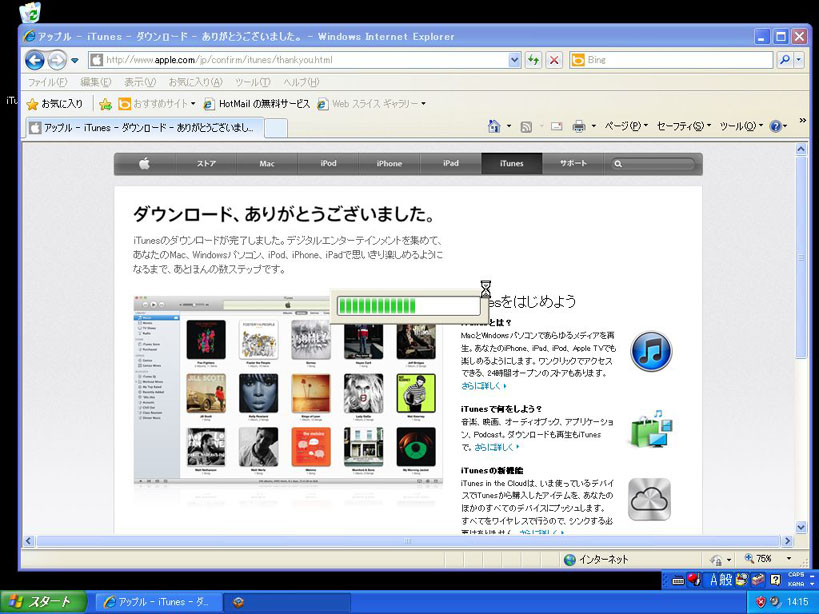Image resolution: width=819 pixels, height=614 pixels.
Task: Click the スタート Windows start button
Action: [x=43, y=602]
